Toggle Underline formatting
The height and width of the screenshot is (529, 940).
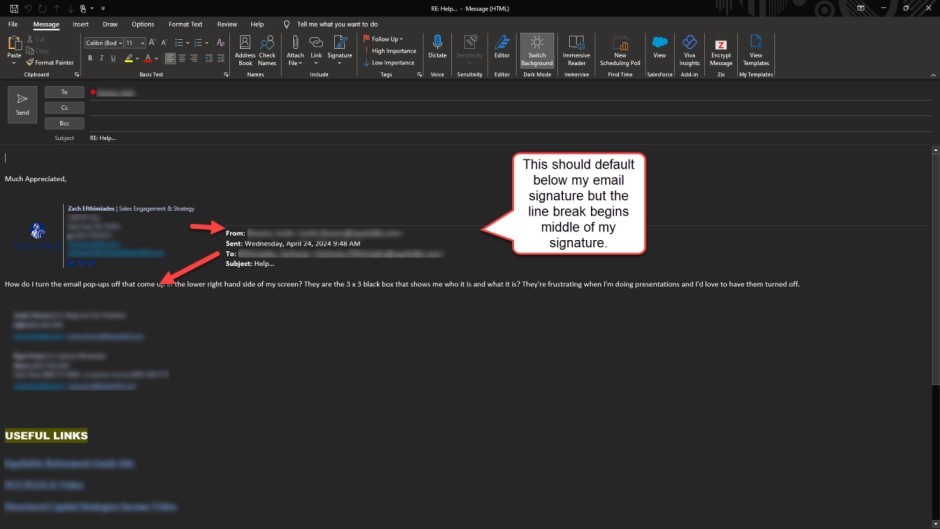coord(113,58)
